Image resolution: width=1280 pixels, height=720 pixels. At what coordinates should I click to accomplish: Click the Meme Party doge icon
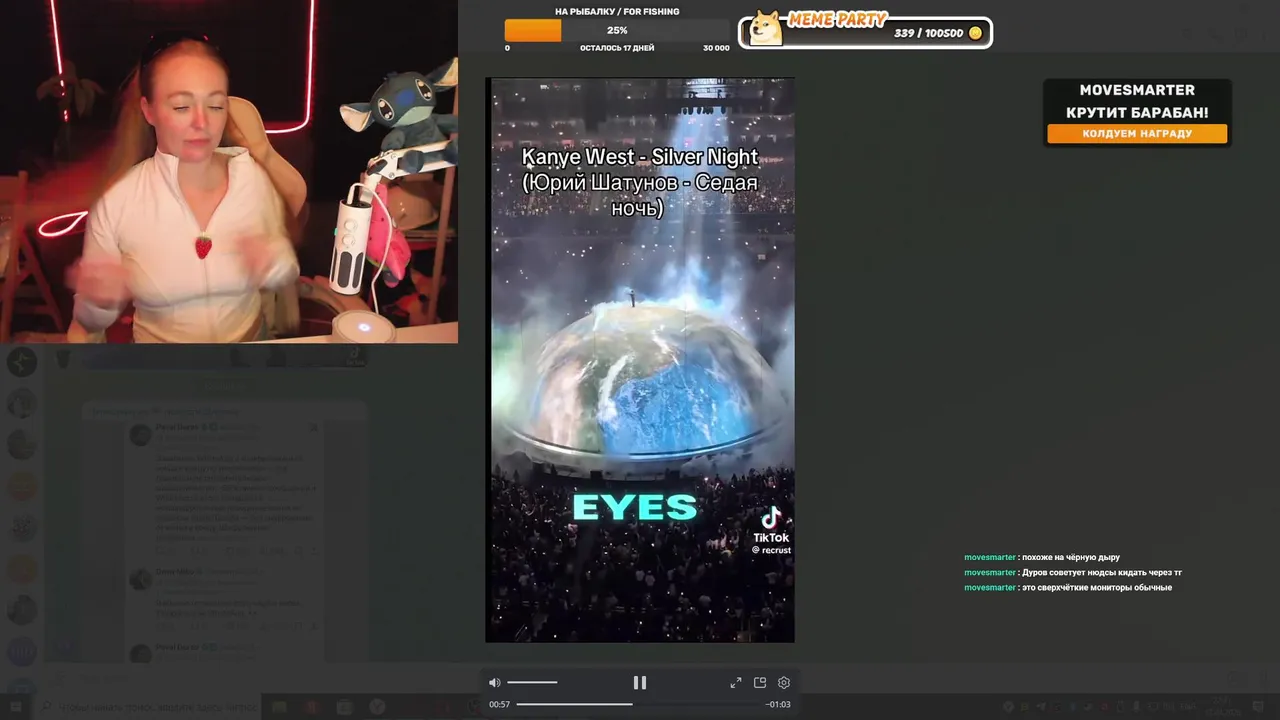click(x=767, y=28)
